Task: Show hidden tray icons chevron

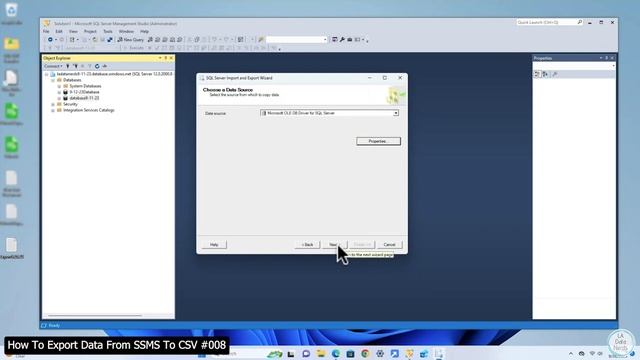Action: 571,353
